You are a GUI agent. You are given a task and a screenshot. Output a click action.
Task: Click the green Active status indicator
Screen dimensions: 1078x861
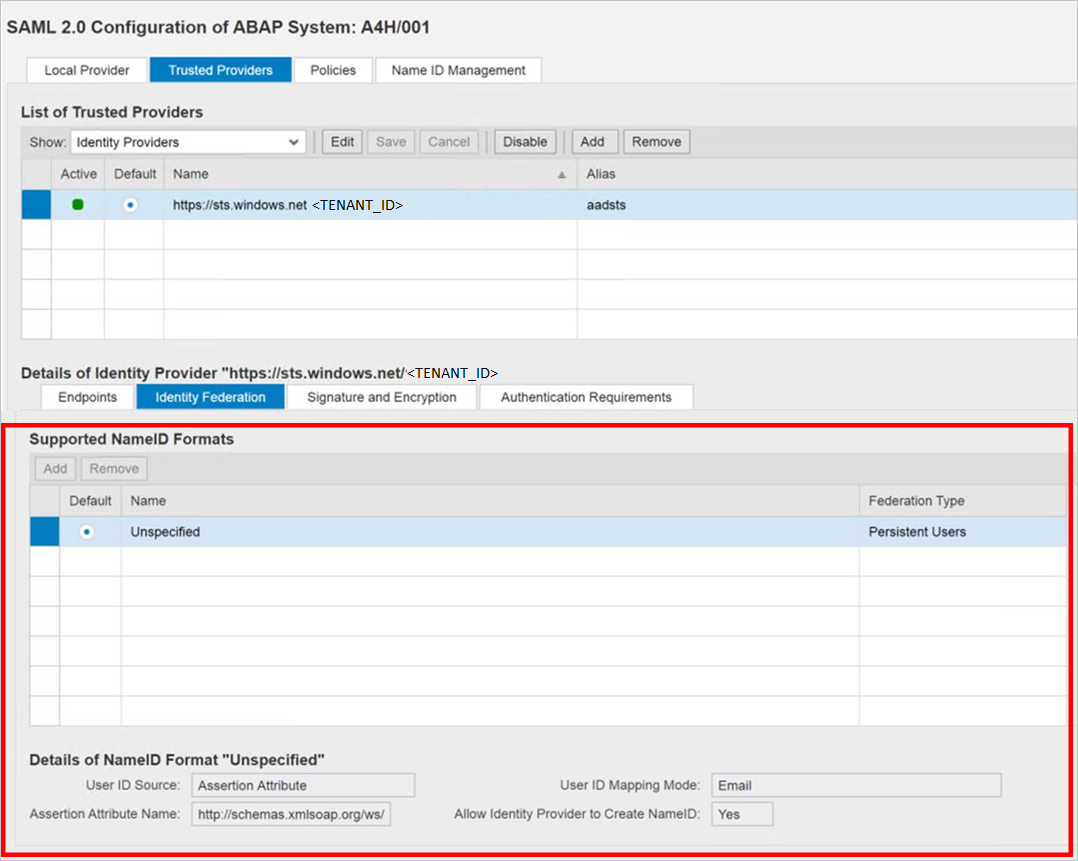[x=78, y=204]
